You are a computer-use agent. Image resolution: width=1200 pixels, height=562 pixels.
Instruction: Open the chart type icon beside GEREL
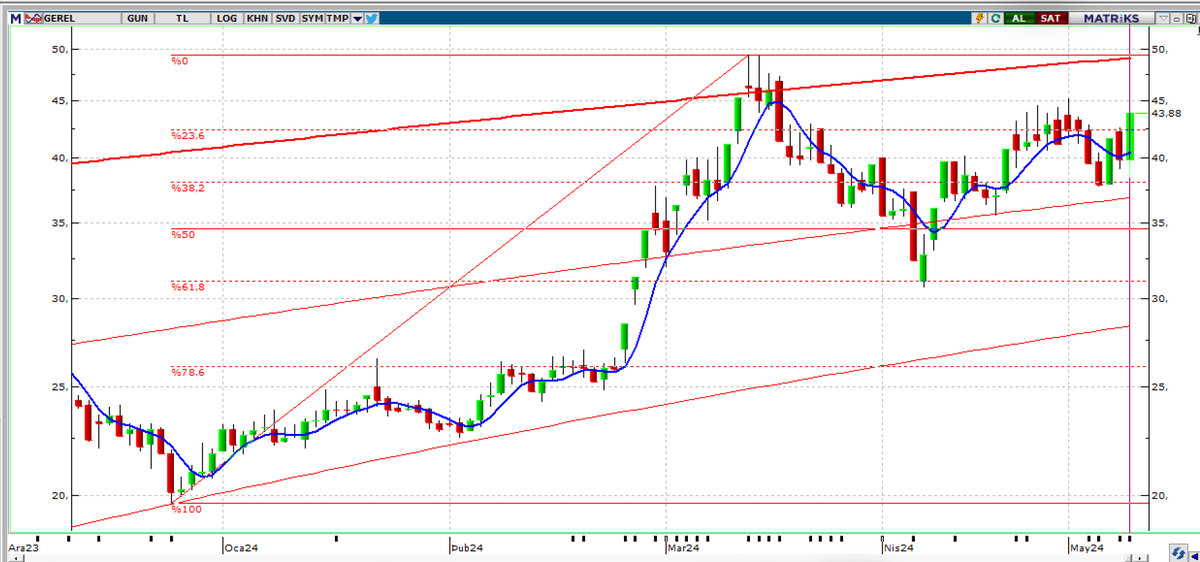(33, 18)
